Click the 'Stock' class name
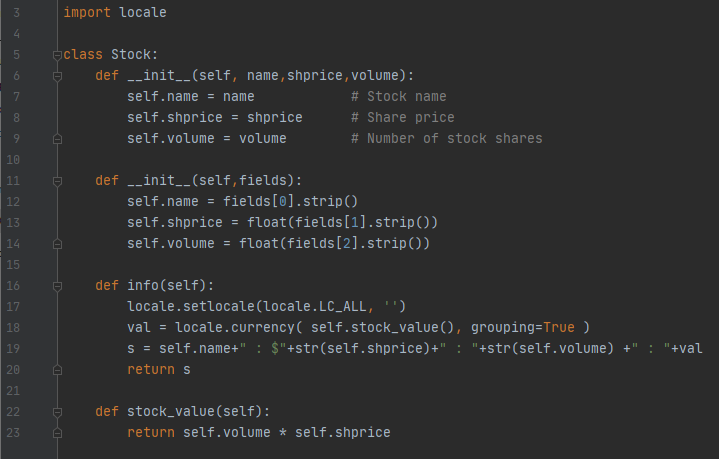This screenshot has width=719, height=459. tap(131, 55)
